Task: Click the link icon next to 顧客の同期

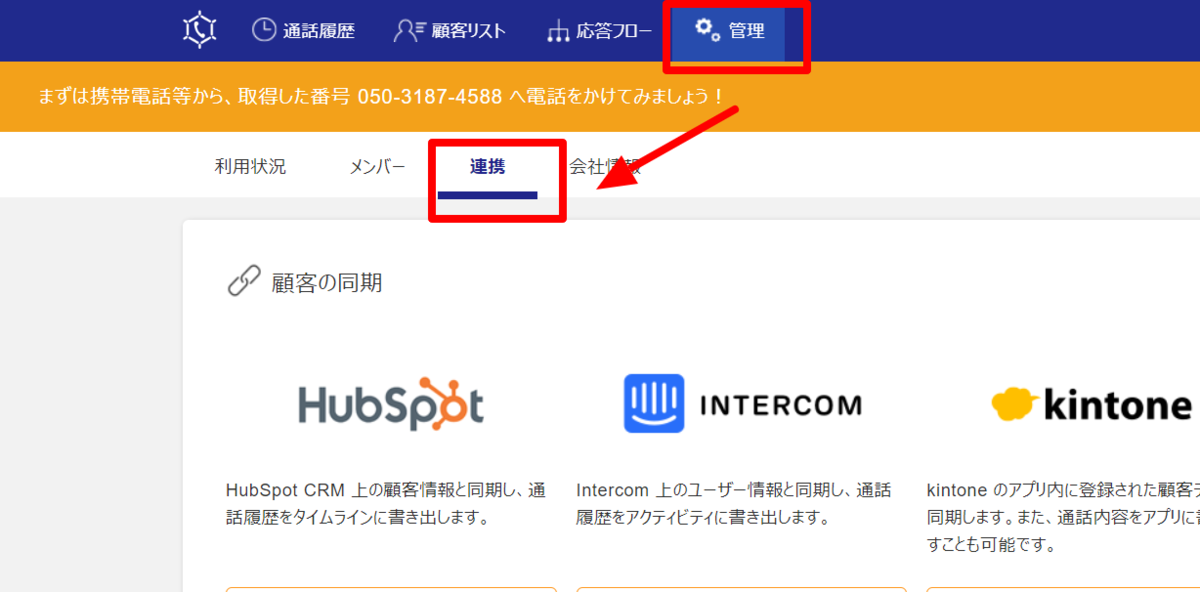Action: click(244, 282)
